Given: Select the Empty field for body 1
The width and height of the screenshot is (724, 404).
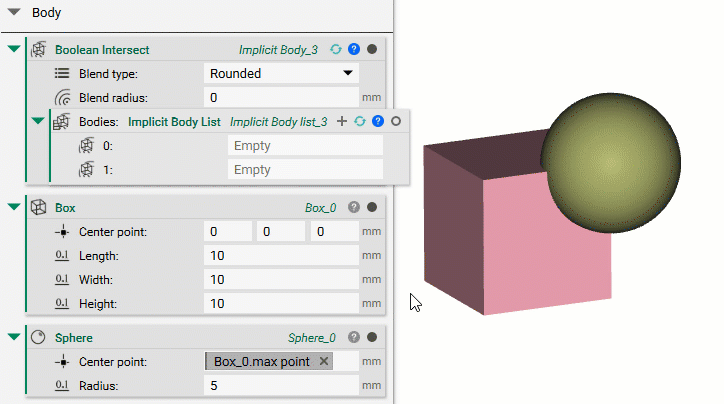Looking at the screenshot, I should coord(305,169).
